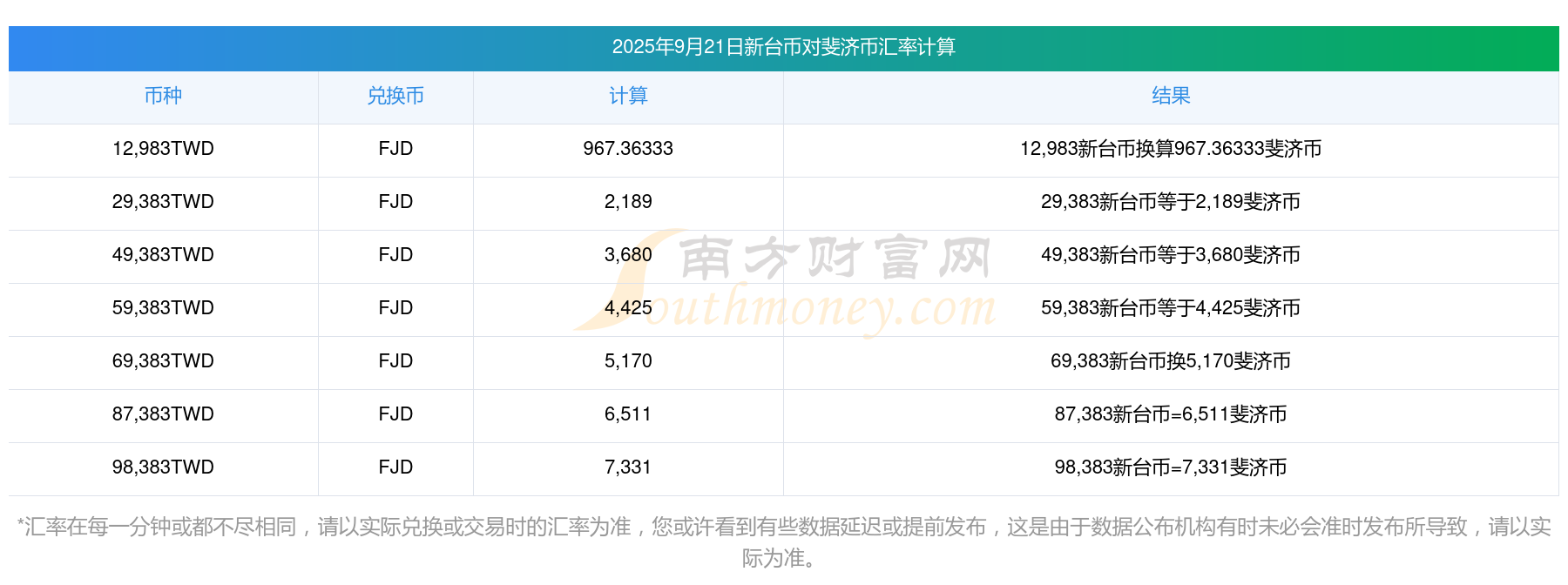Click result '12,983新台币换算967.36333斐济币'
The image size is (1568, 585).
1171,149
